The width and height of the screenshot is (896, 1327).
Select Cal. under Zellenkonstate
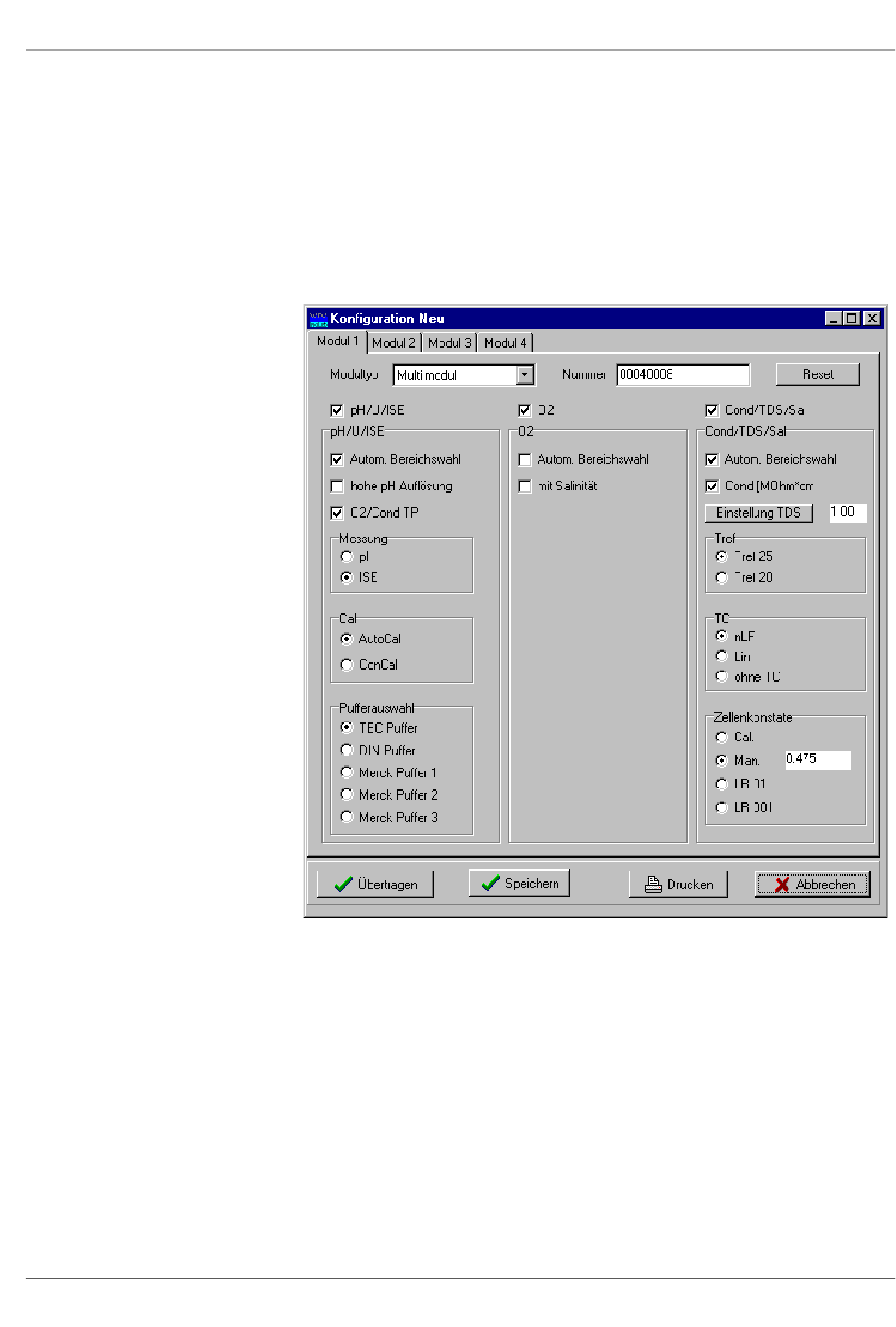pyautogui.click(x=722, y=738)
